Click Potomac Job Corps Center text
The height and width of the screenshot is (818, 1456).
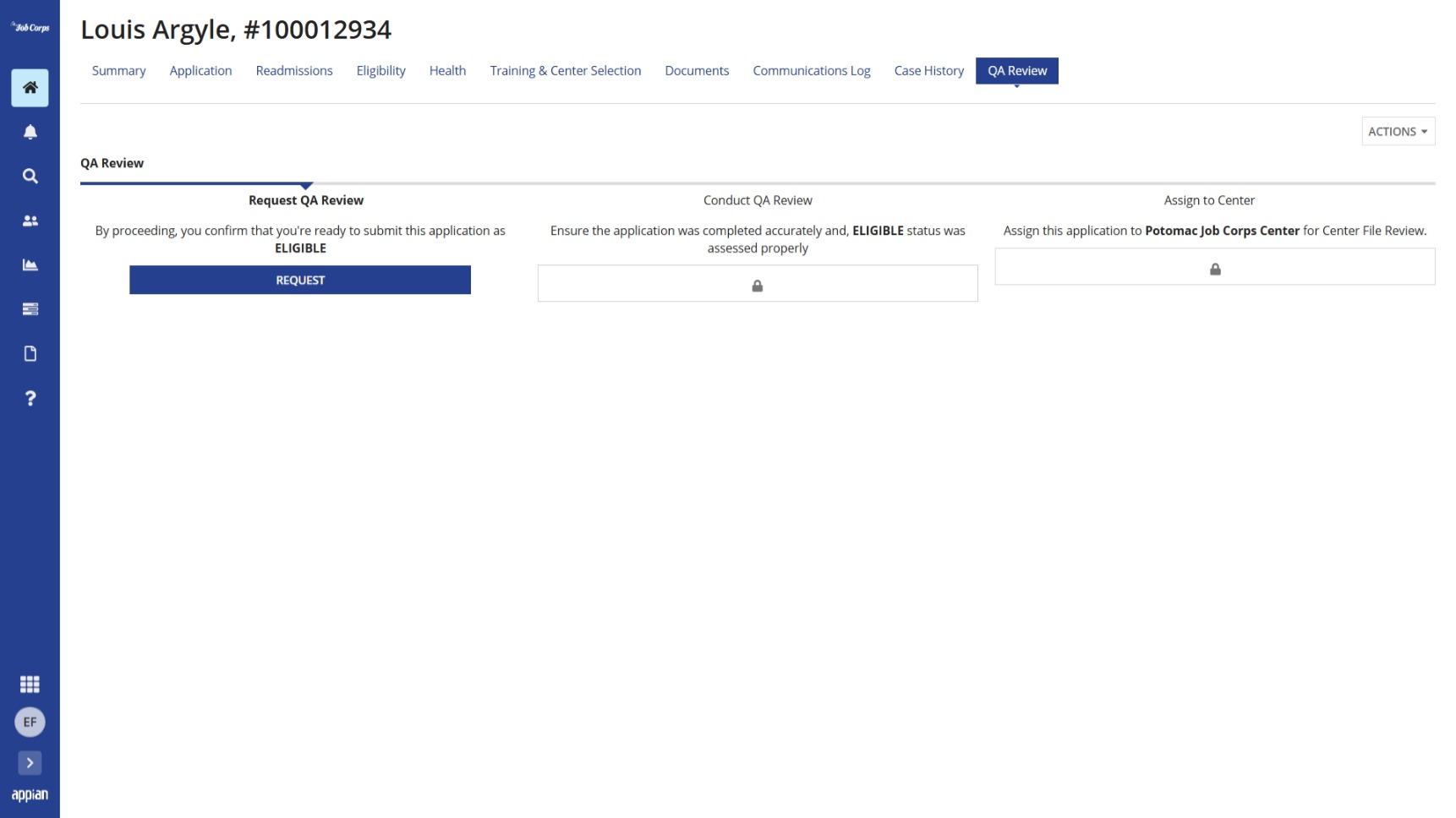(1222, 231)
